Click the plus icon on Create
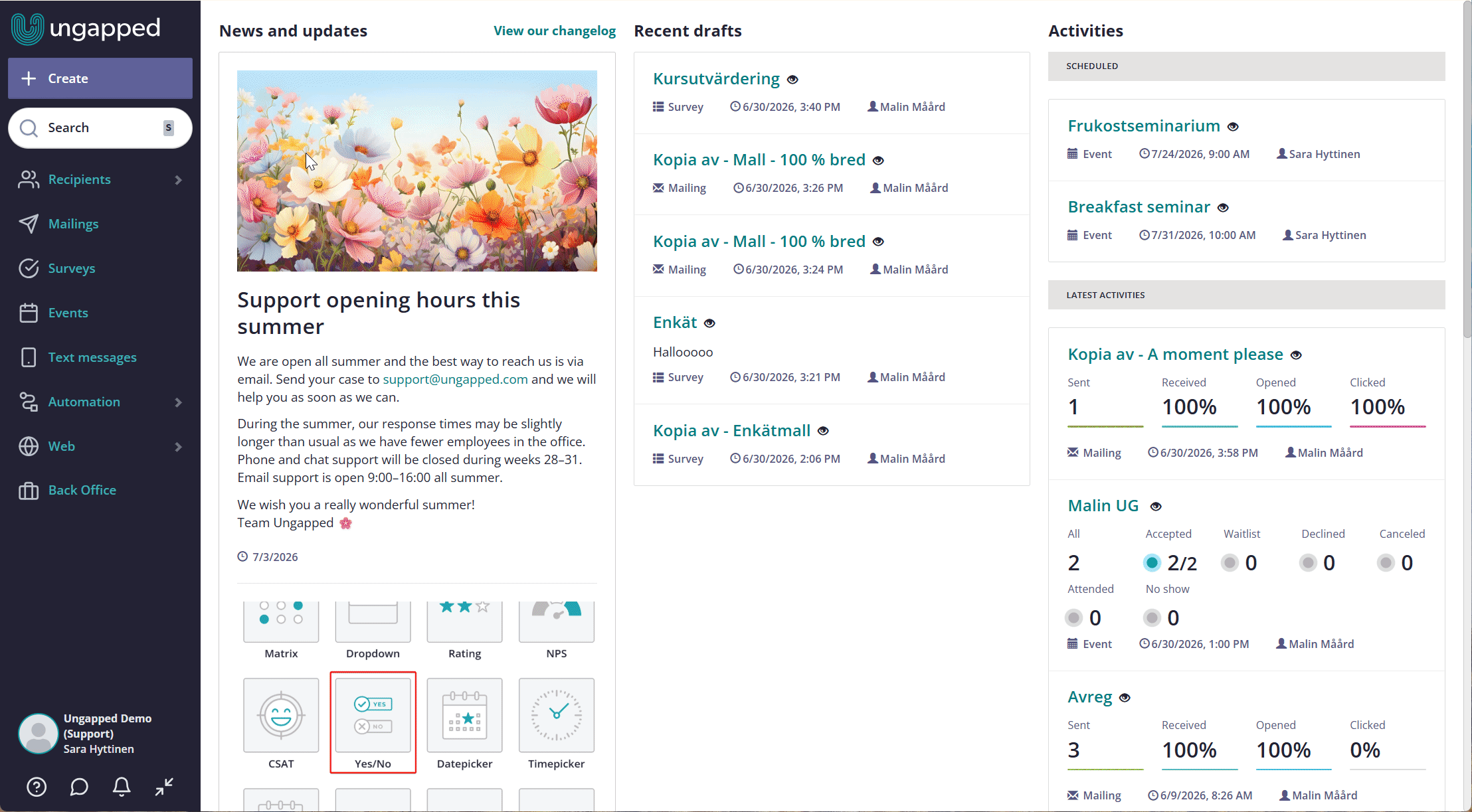This screenshot has width=1472, height=812. [x=29, y=78]
